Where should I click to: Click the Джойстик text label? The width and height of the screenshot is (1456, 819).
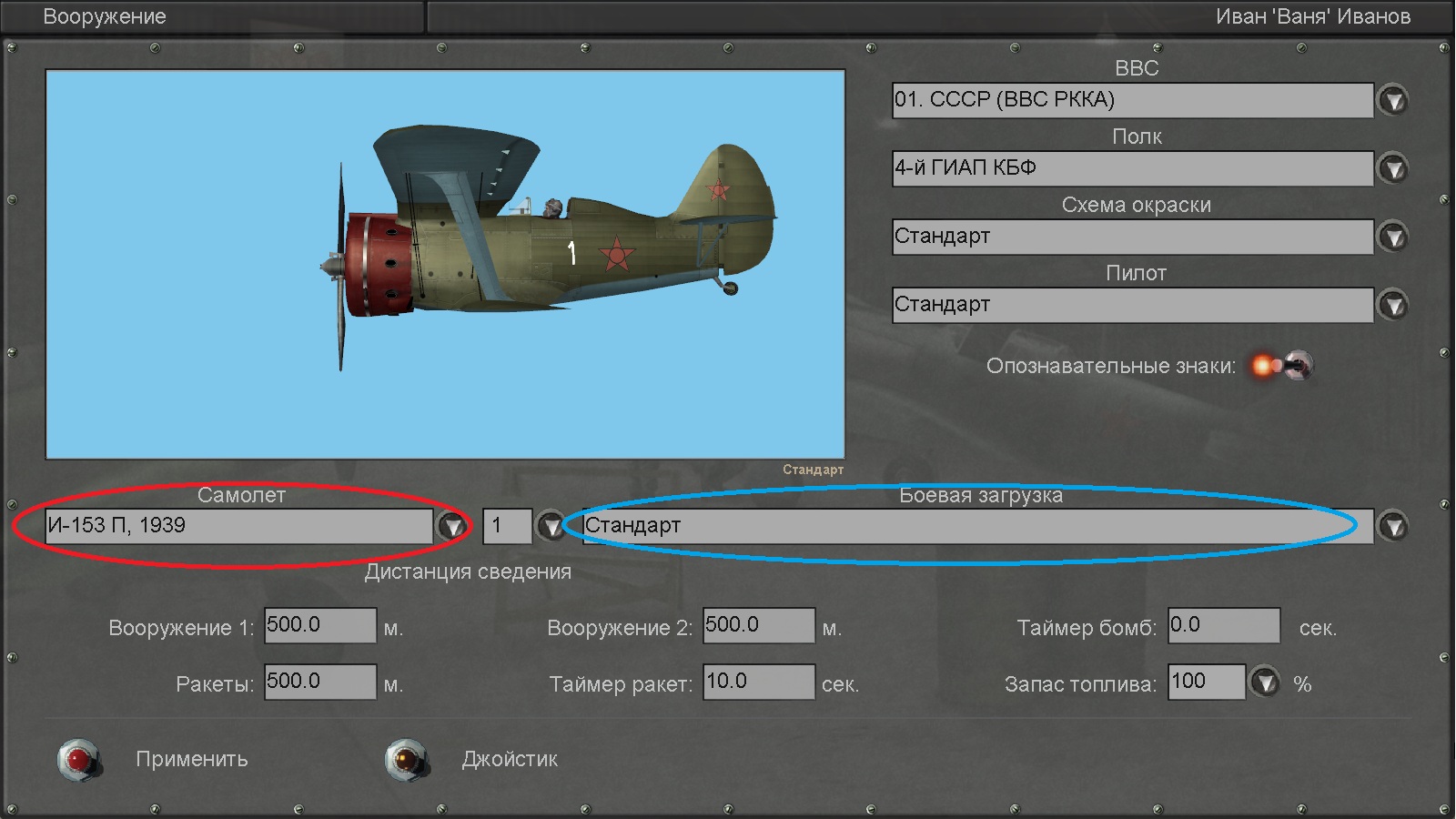pyautogui.click(x=510, y=759)
